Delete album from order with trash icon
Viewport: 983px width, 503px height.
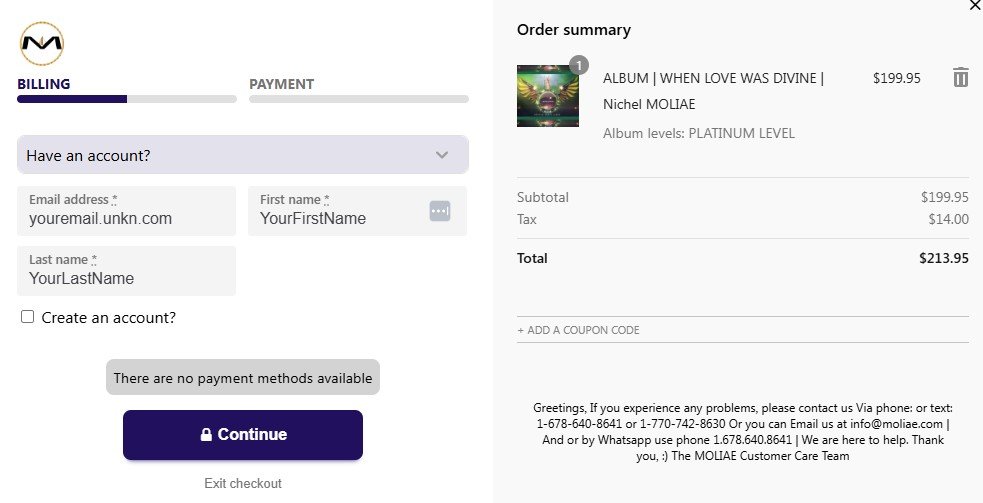960,77
